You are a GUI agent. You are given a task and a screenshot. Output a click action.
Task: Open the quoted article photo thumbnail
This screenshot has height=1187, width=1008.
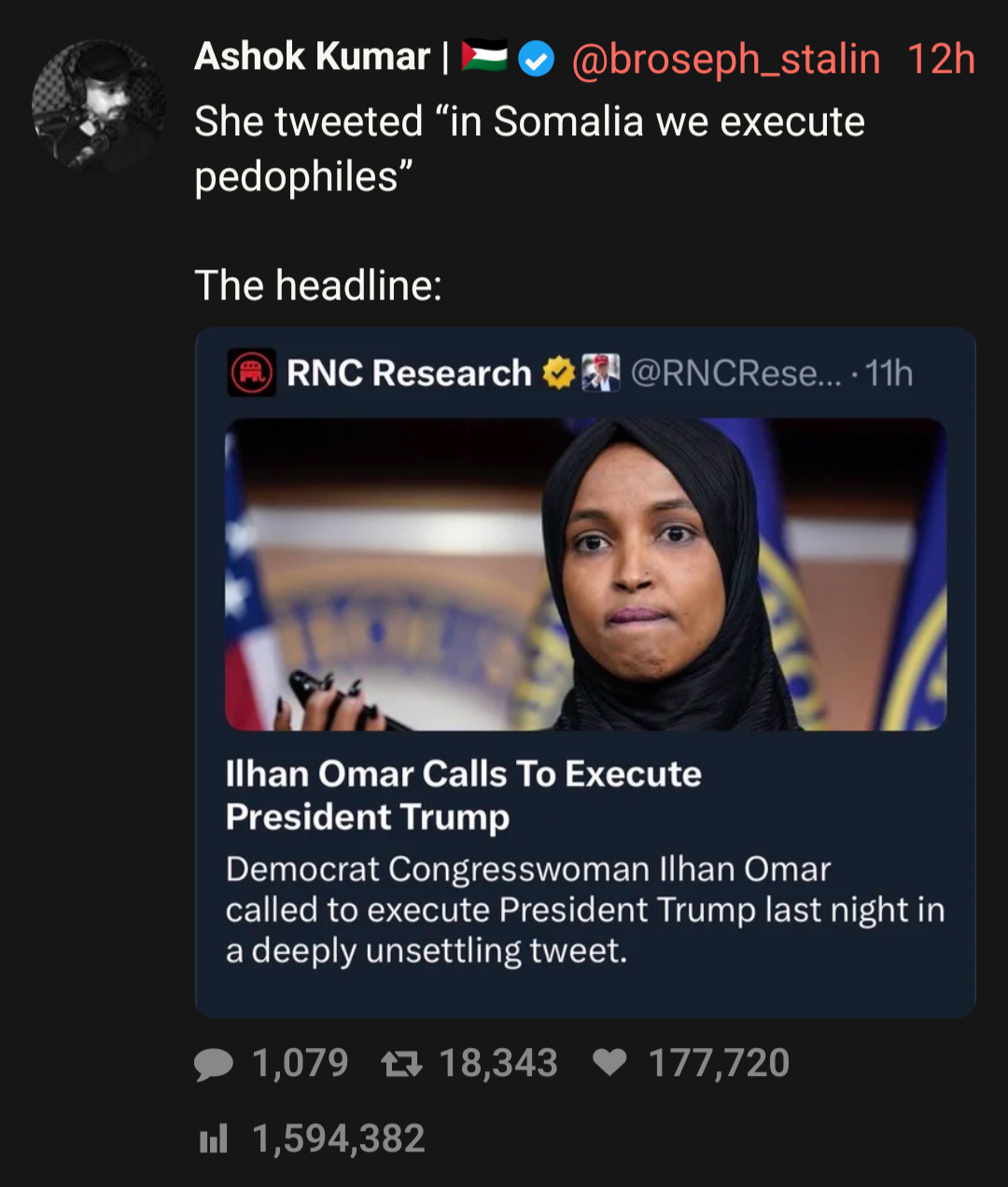tap(585, 574)
